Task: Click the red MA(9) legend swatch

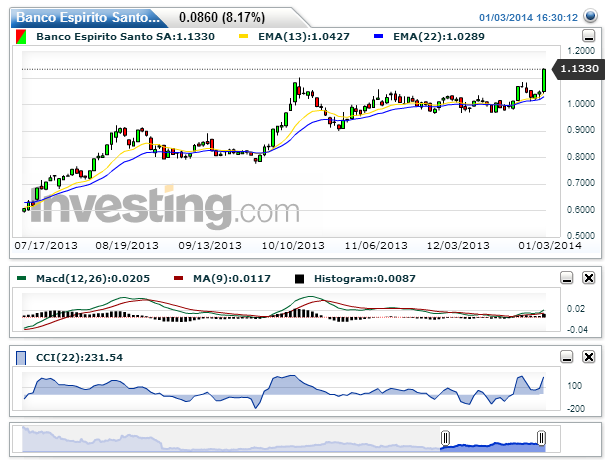Action: (178, 278)
